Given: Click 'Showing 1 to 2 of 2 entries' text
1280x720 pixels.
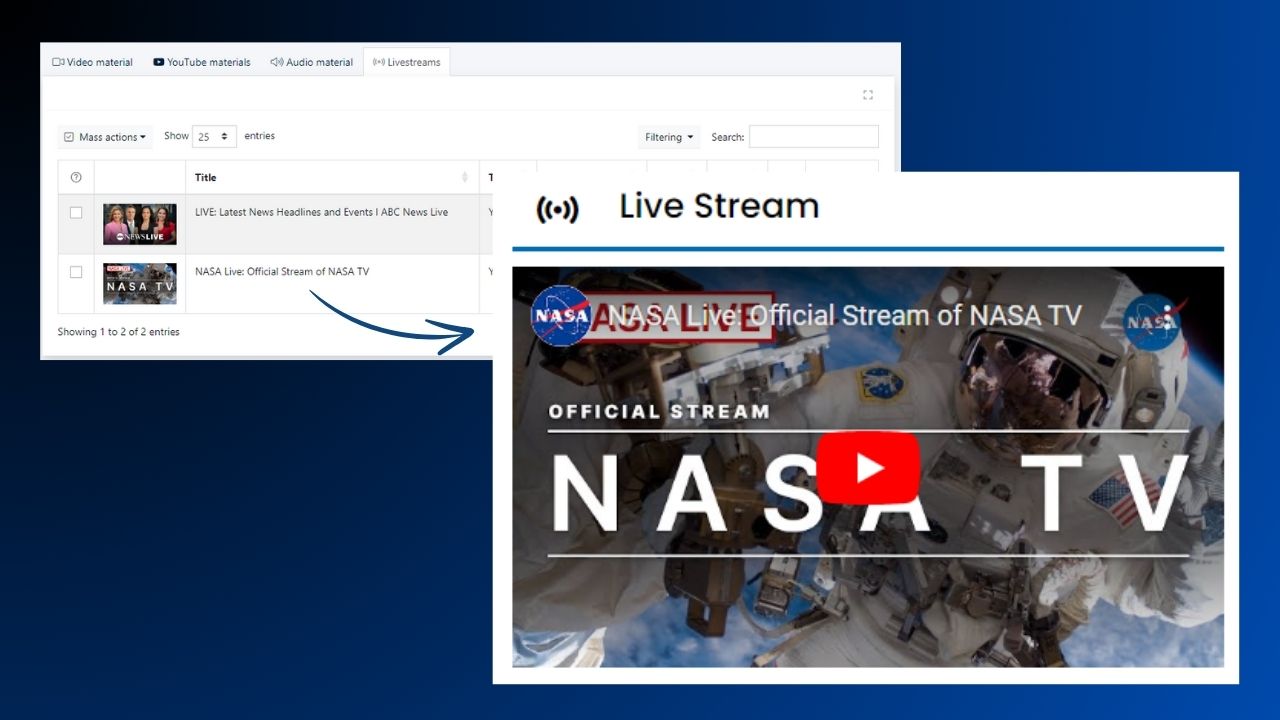Looking at the screenshot, I should pyautogui.click(x=119, y=332).
